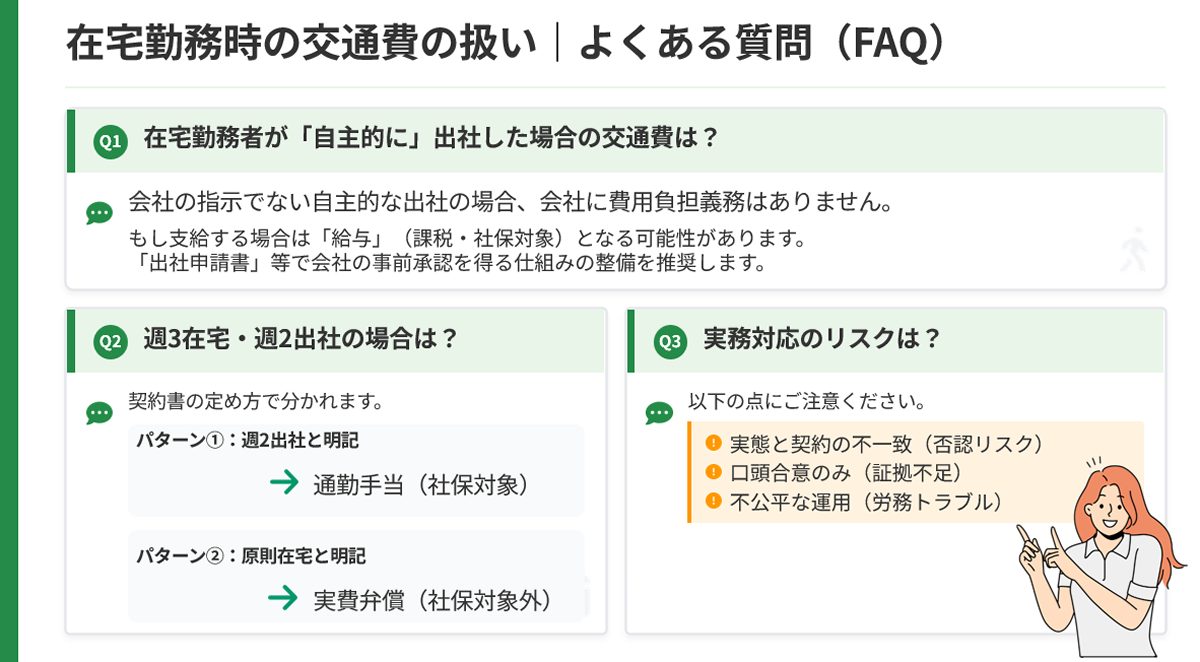Select the パターン①:週2出社と明記 label
The image size is (1200, 662).
247,440
